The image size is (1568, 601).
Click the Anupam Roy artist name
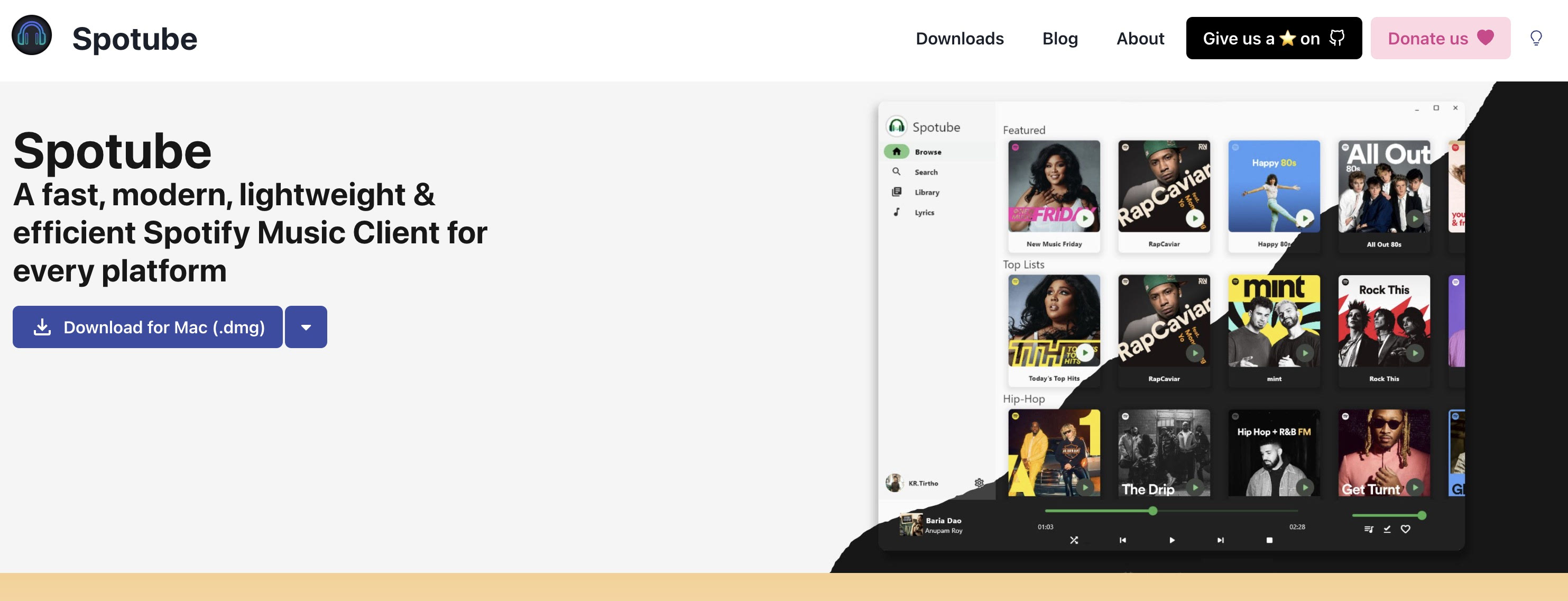point(944,531)
